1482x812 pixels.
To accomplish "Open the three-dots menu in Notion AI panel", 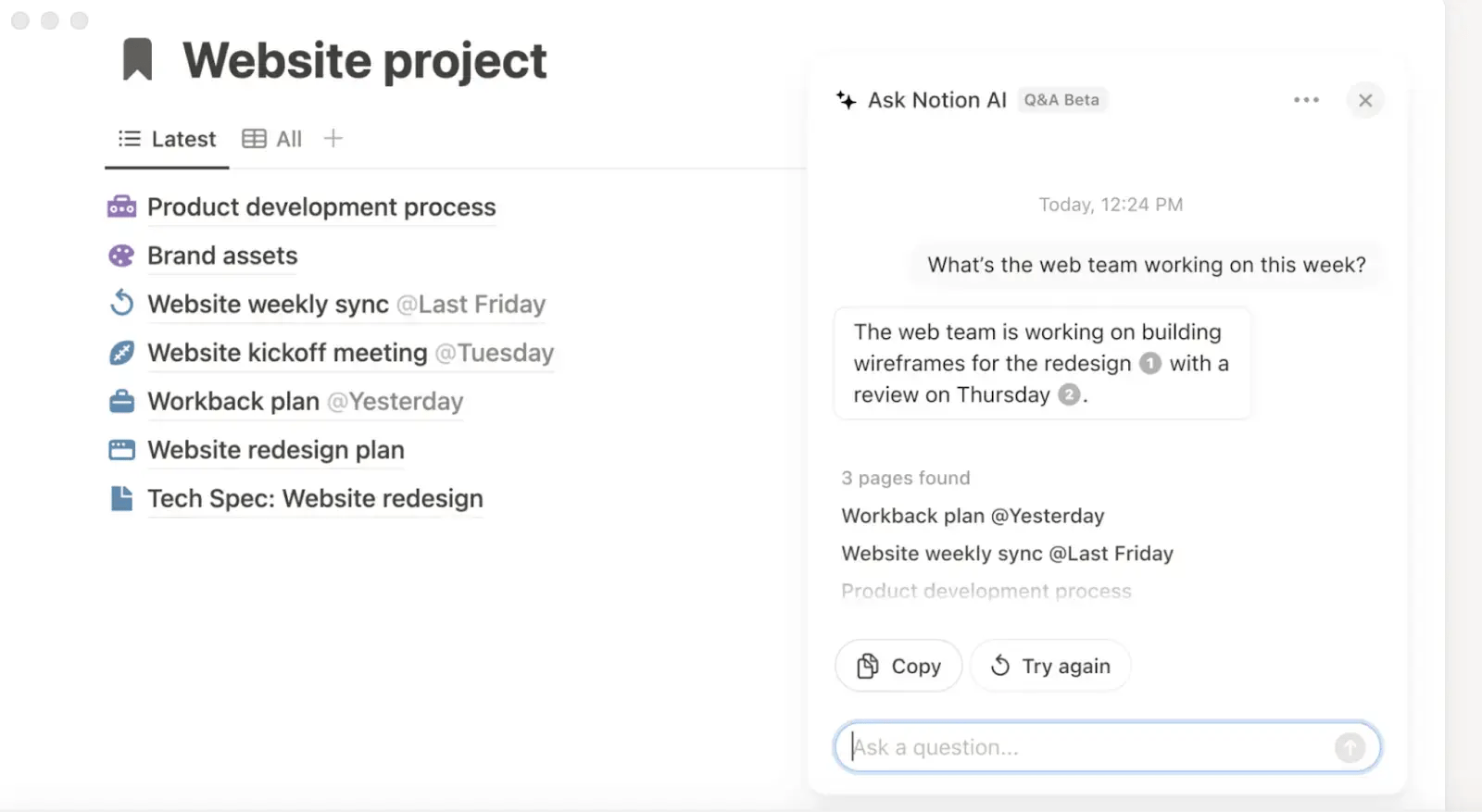I will (1306, 100).
